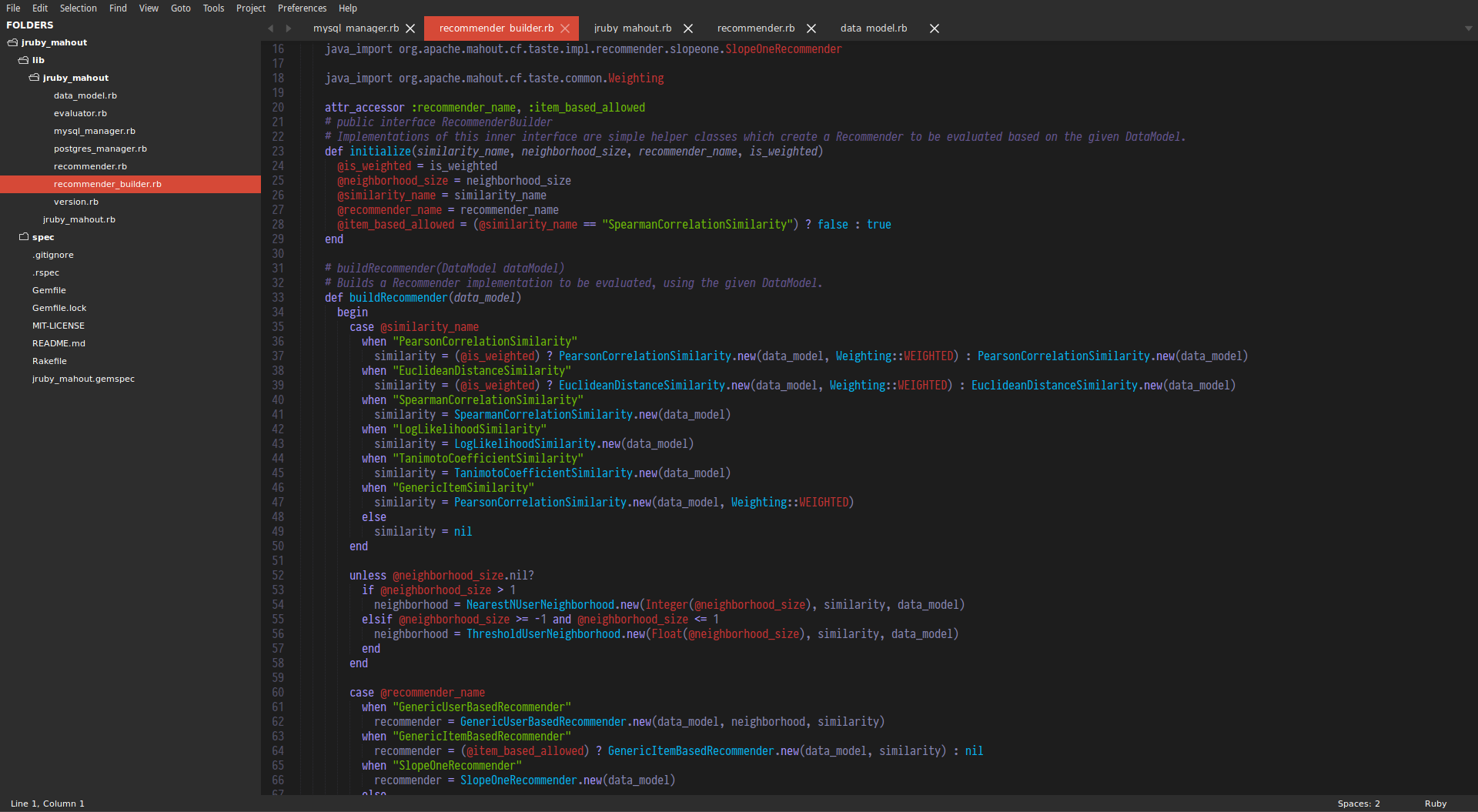Close the recommender.rb tab
This screenshot has width=1478, height=812.
click(811, 28)
